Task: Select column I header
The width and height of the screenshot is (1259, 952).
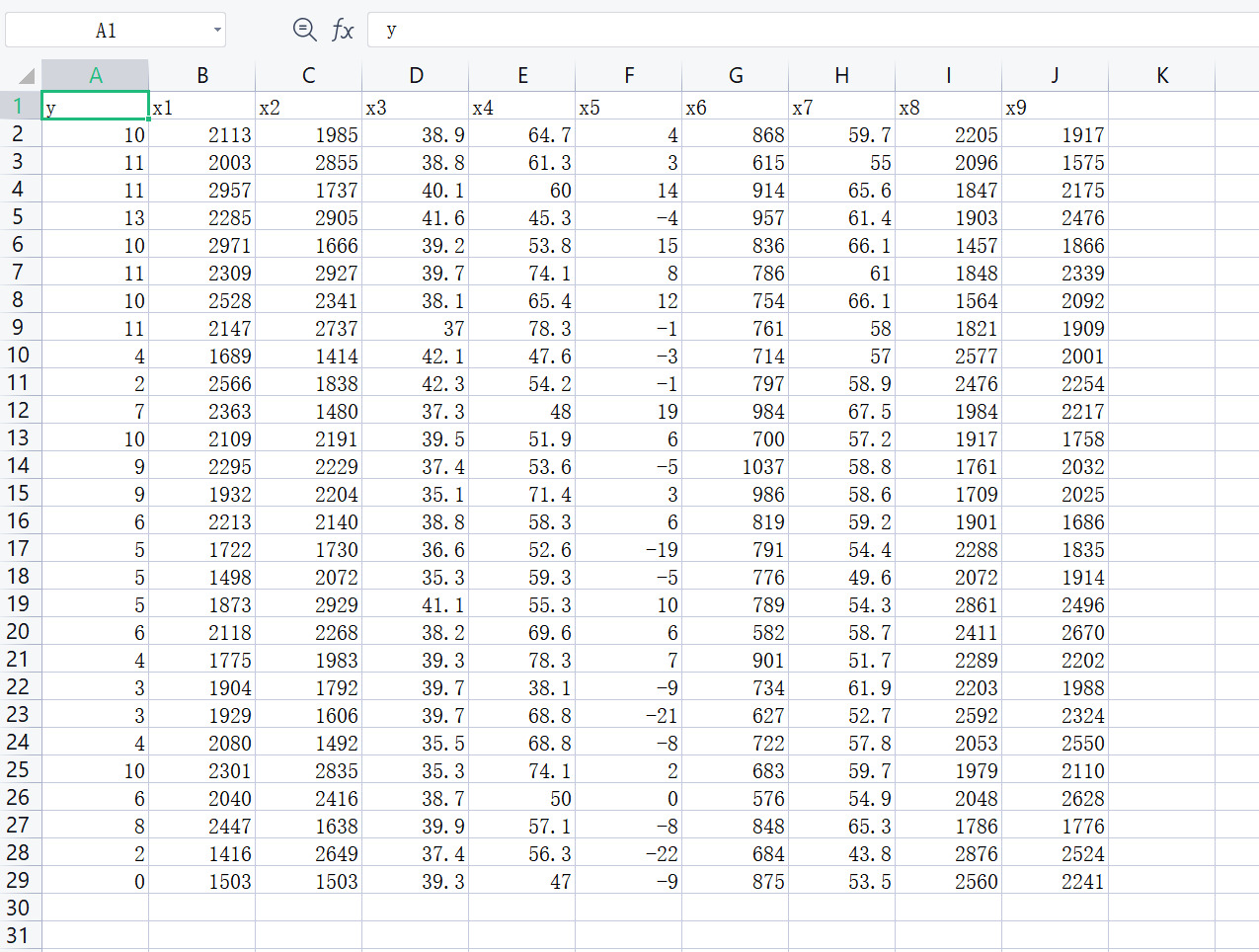Action: coord(949,75)
